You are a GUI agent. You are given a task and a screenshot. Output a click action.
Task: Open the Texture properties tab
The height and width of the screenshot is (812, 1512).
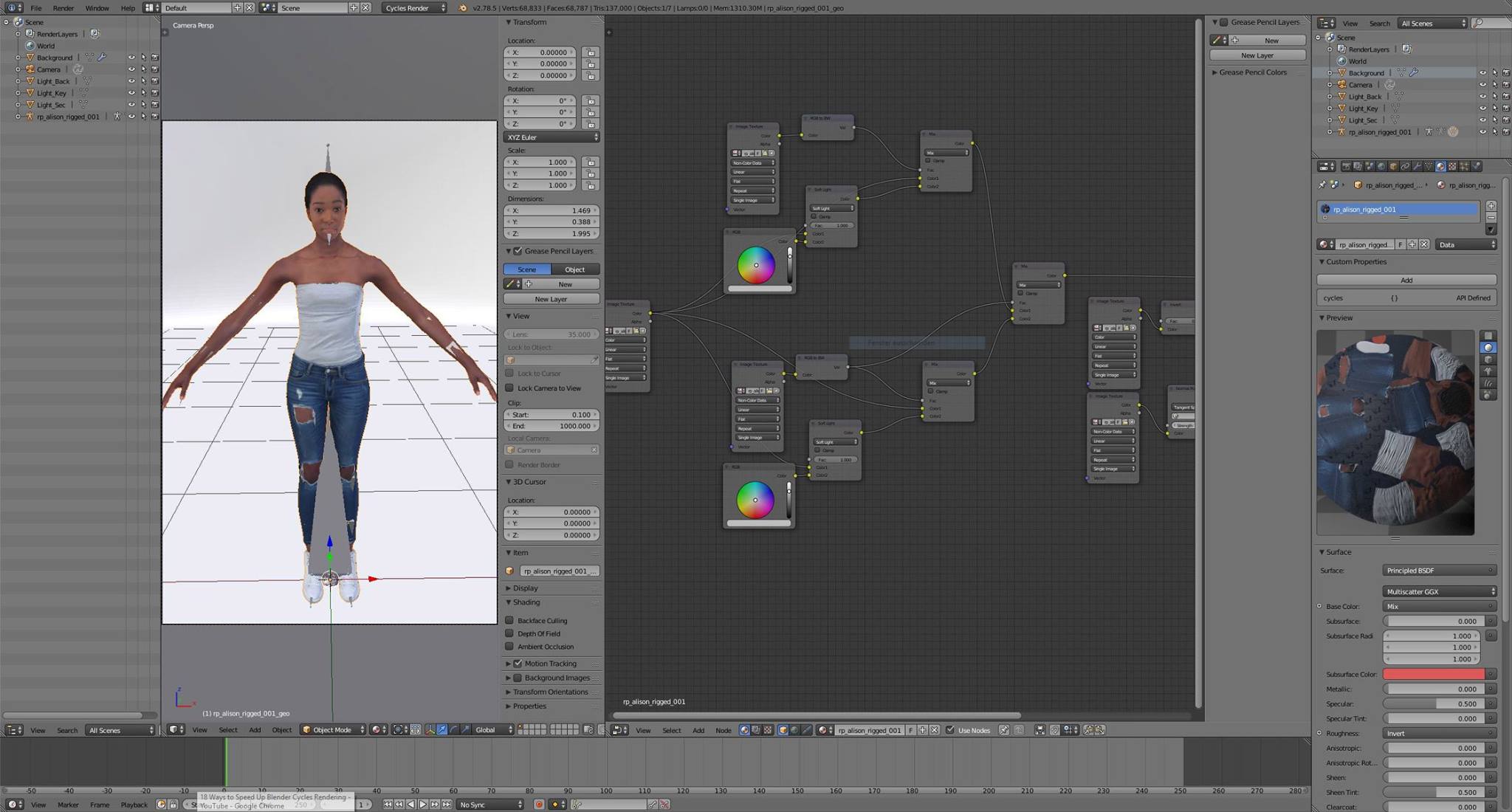coord(1452,166)
